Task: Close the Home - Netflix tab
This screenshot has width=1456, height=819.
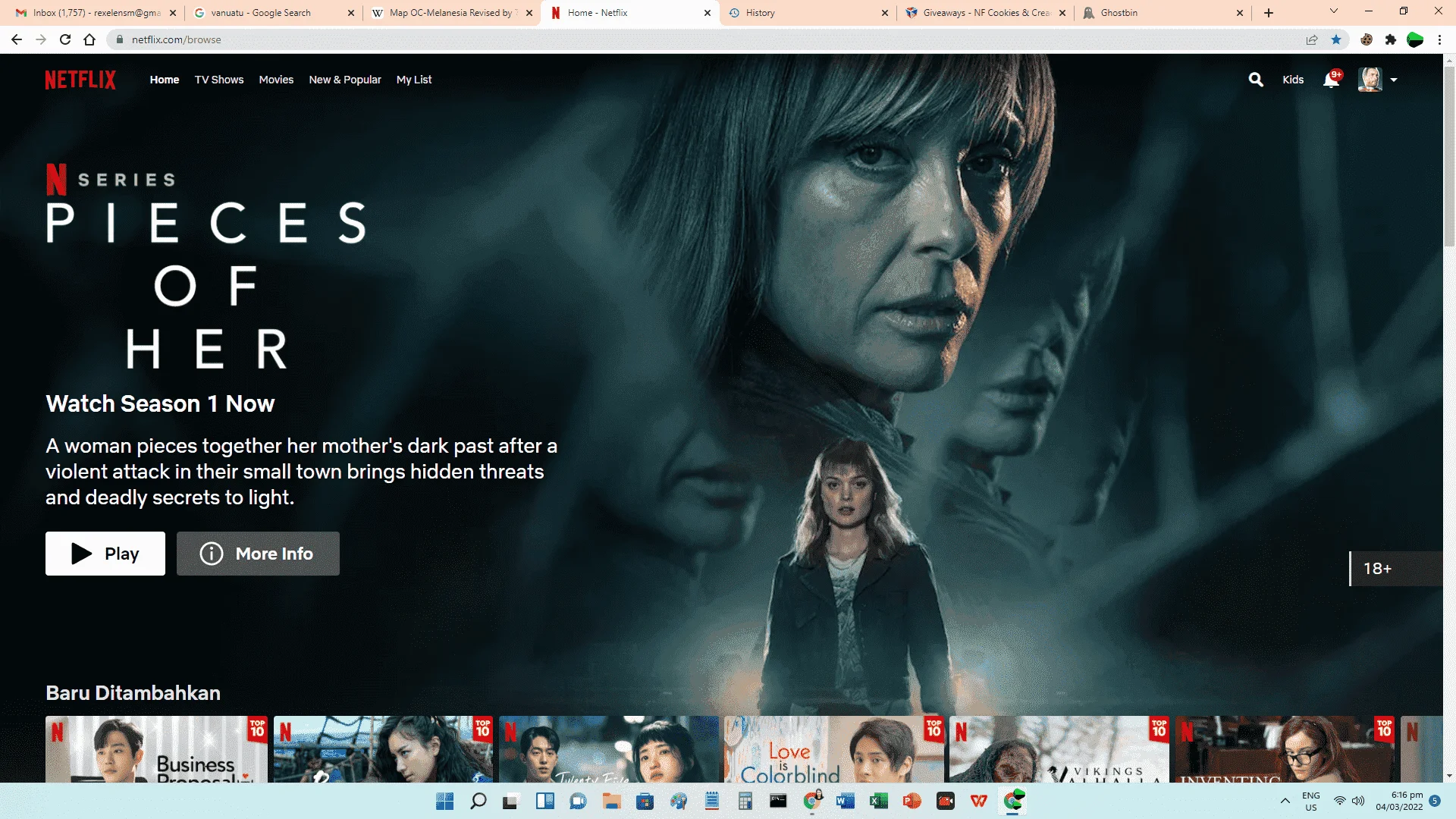Action: 707,13
